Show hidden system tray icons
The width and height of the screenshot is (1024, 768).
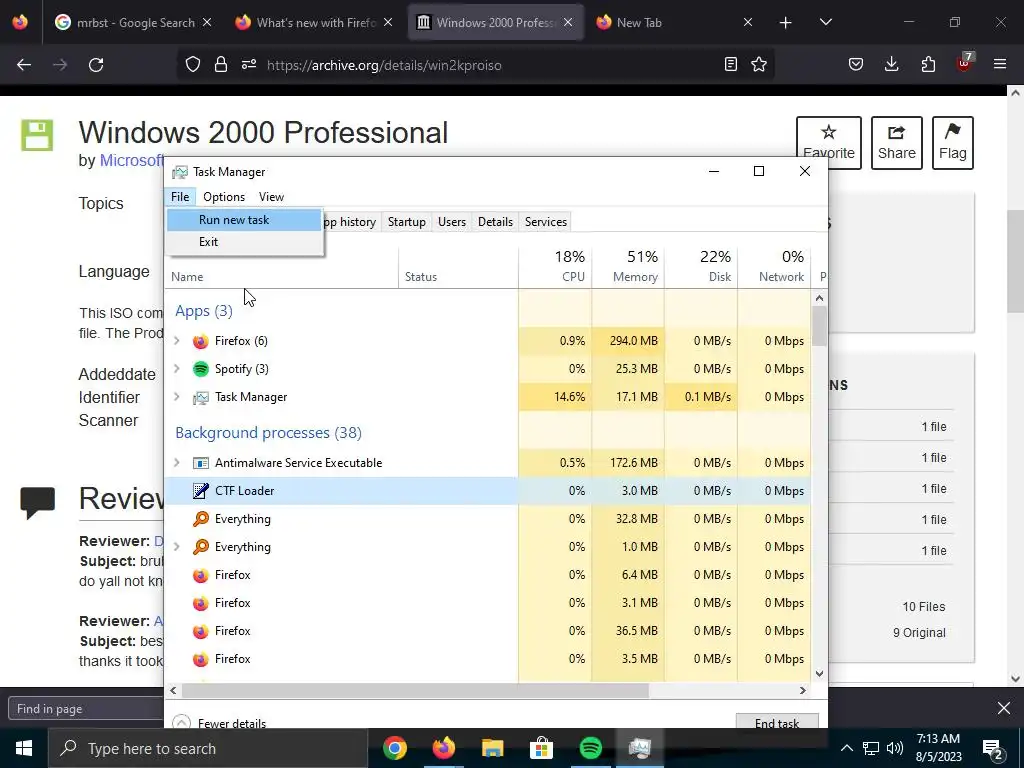click(846, 748)
